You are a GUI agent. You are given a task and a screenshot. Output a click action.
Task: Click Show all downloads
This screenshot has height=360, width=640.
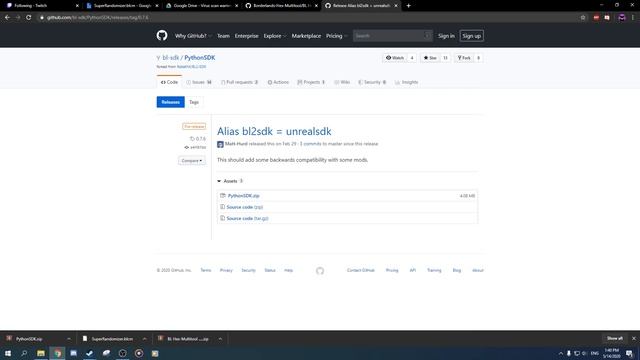tap(615, 338)
